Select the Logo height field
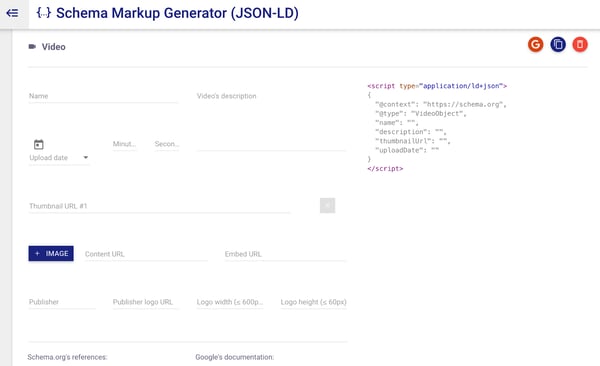The width and height of the screenshot is (600, 366). [x=313, y=302]
